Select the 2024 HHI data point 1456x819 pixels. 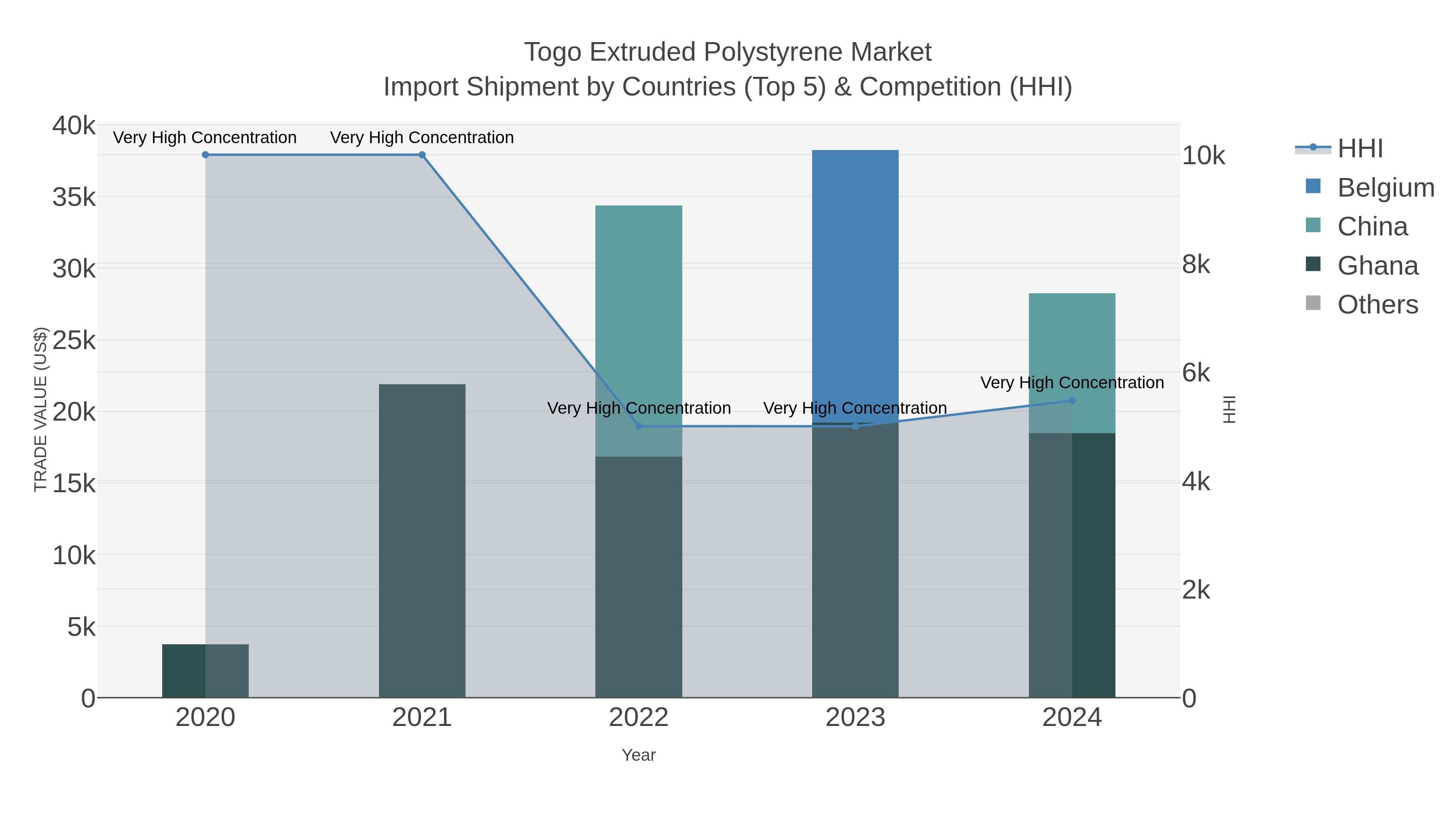click(1072, 401)
